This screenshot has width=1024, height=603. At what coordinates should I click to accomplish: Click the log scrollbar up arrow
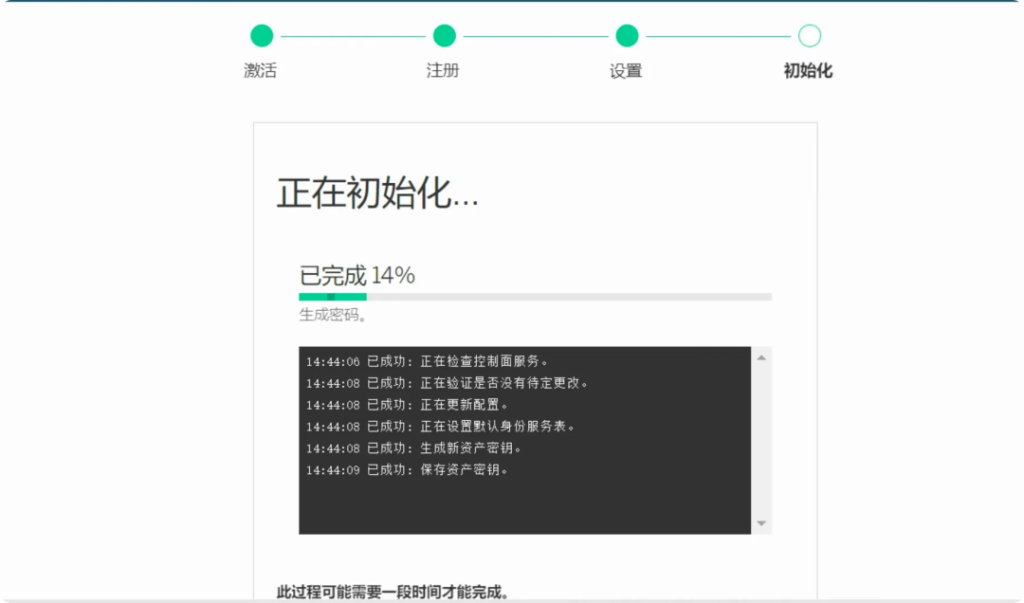(761, 357)
